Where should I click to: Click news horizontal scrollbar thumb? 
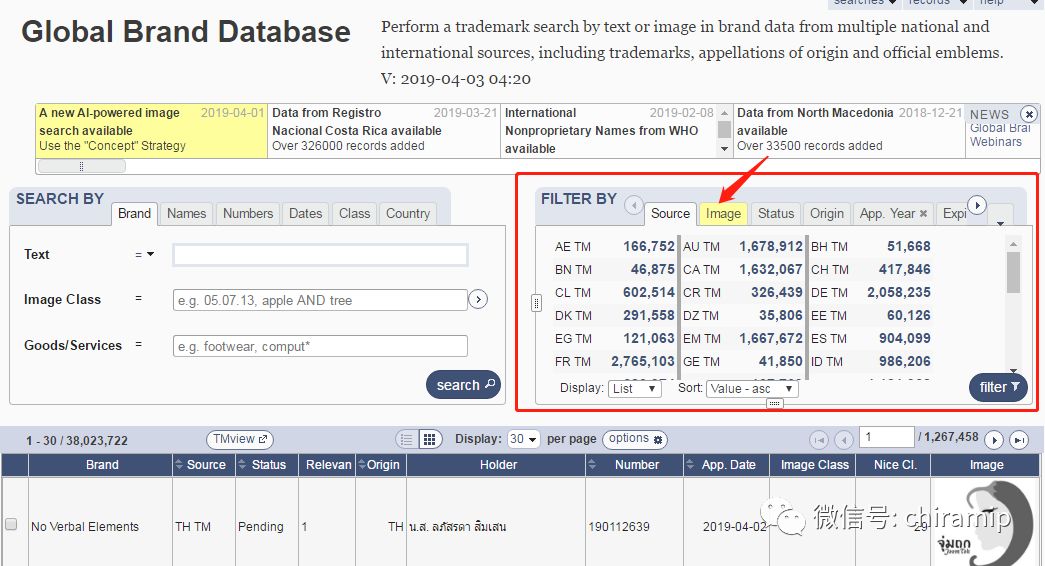click(x=81, y=166)
